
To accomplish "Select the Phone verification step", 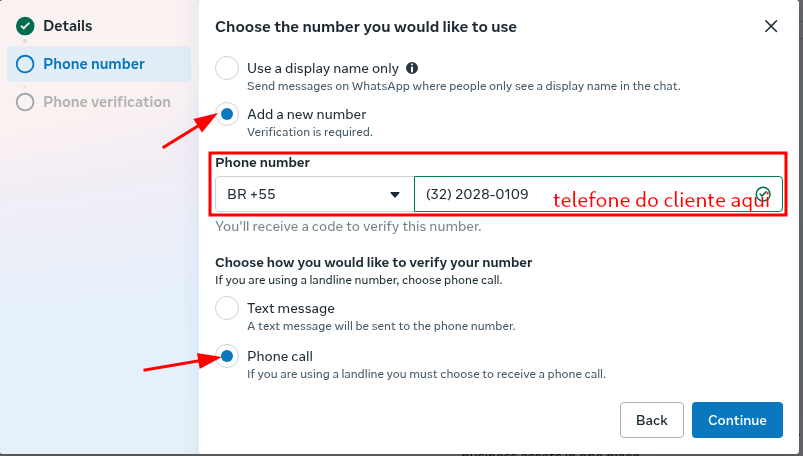I will [x=107, y=102].
